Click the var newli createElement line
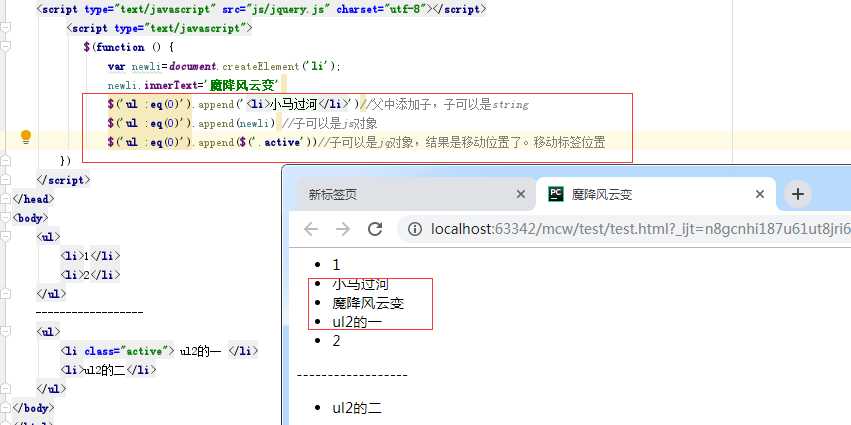 (224, 66)
